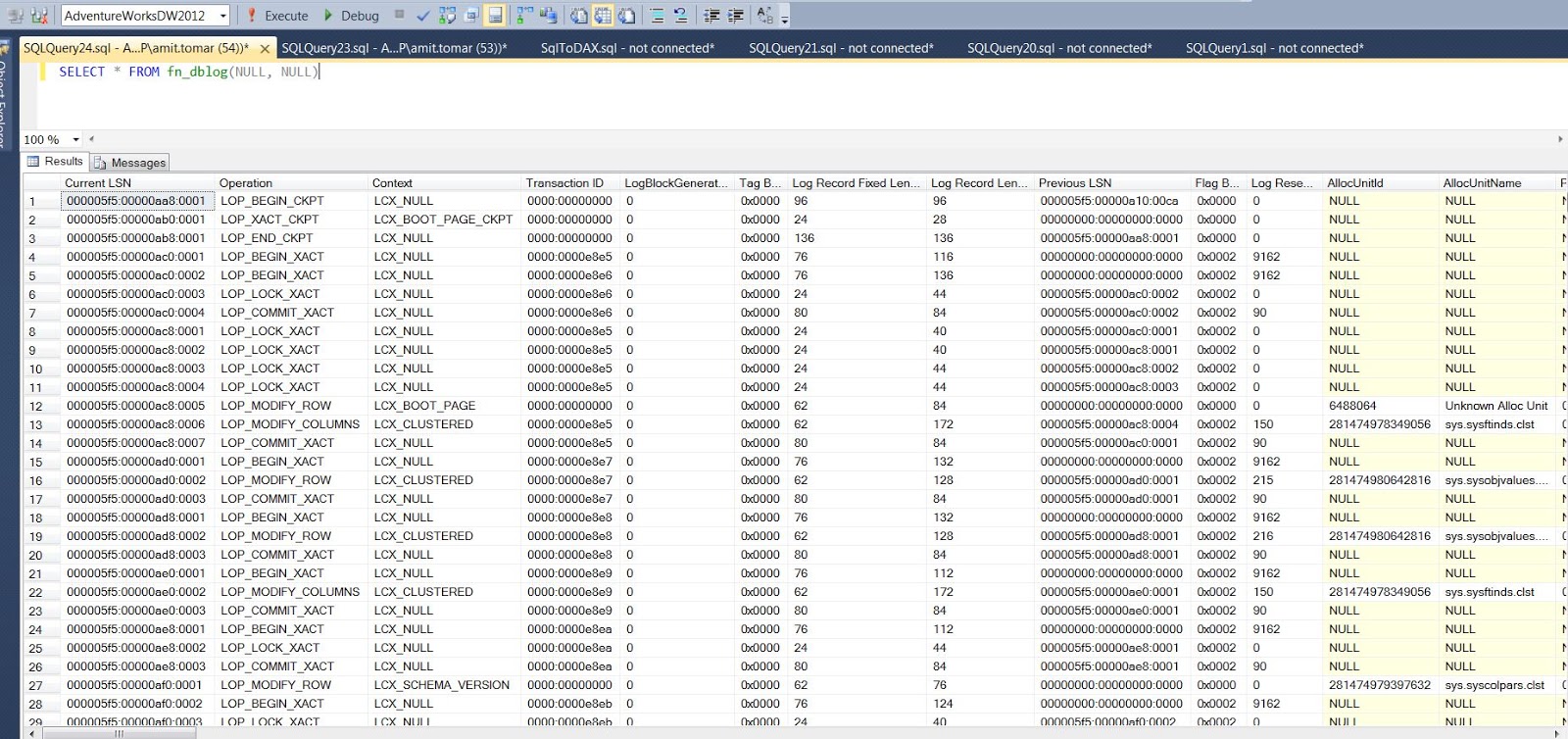Click Uncomment Selected Lines icon
Screen dimensions: 1568x739
pos(680,15)
